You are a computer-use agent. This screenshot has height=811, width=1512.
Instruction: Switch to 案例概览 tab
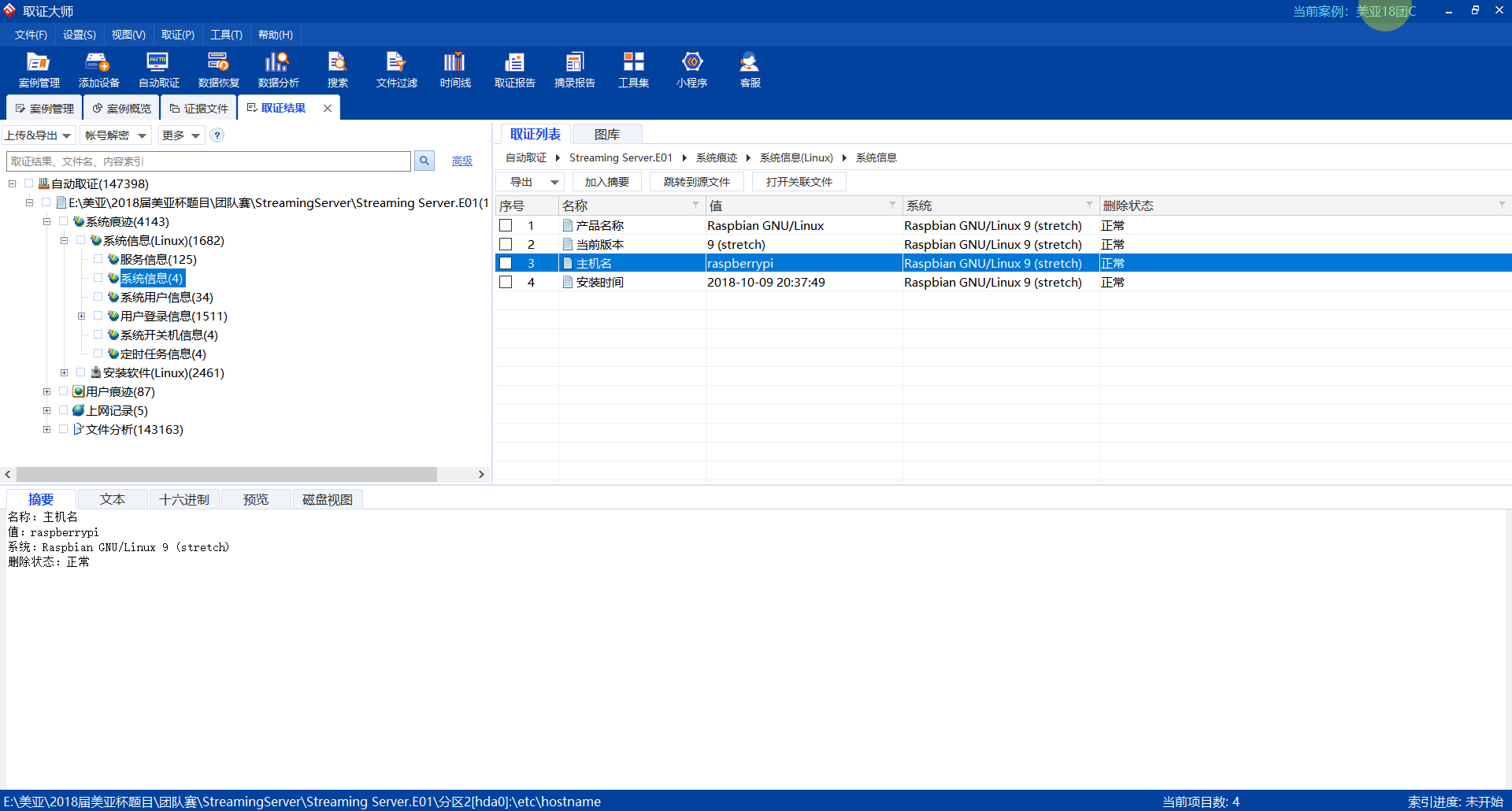(x=121, y=108)
